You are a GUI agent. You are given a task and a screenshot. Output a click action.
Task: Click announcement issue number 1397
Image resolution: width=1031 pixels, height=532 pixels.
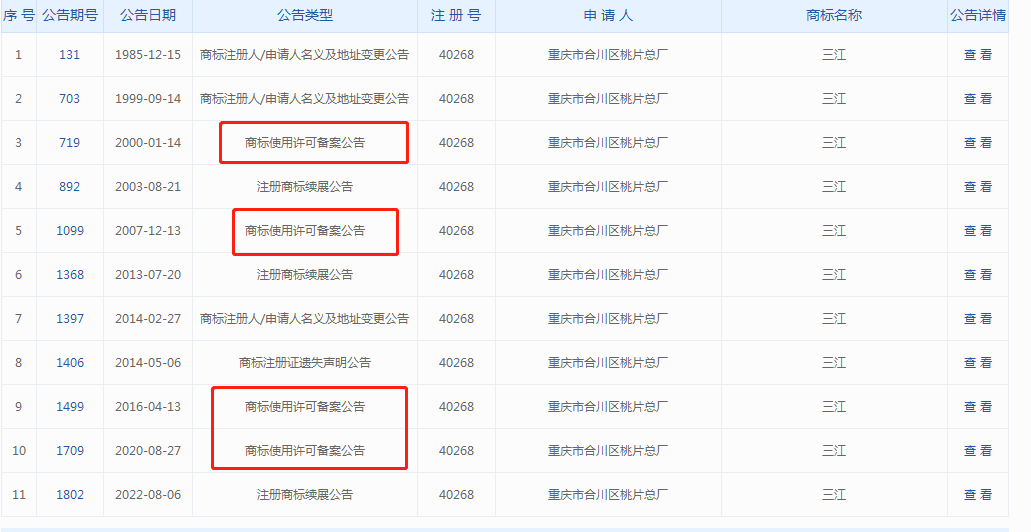(70, 318)
